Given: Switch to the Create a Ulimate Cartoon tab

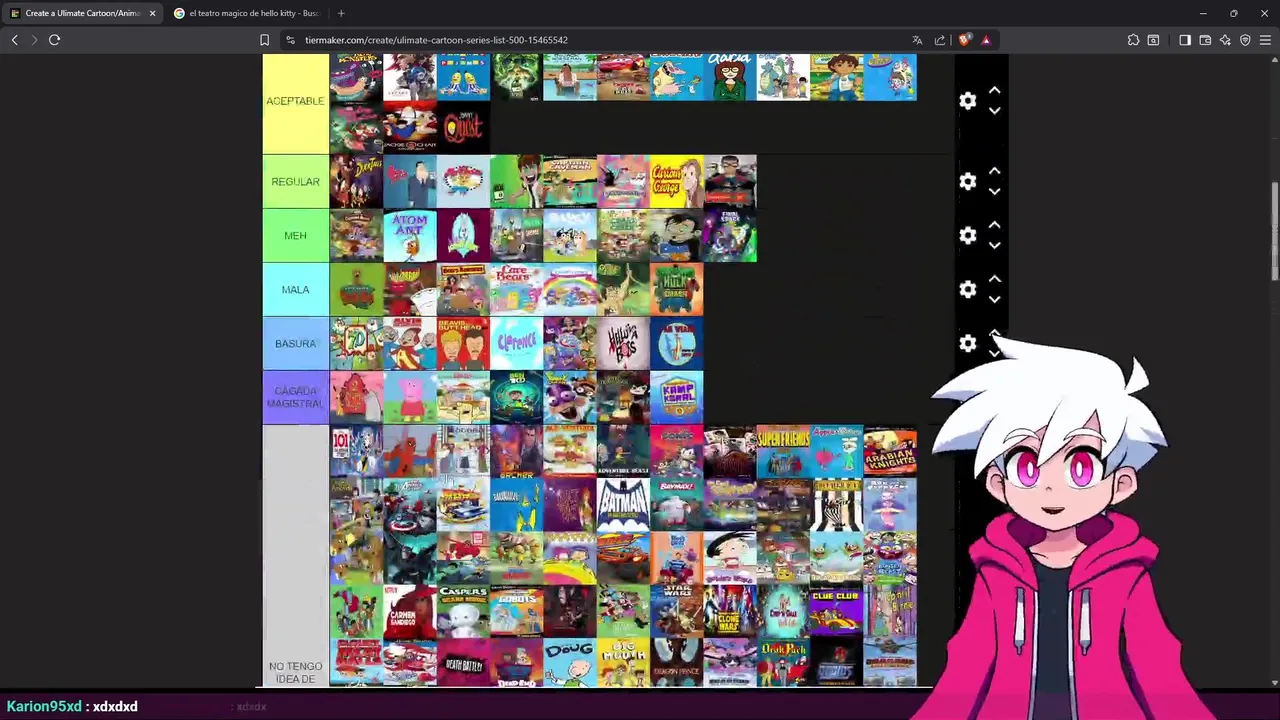Looking at the screenshot, I should click(x=82, y=13).
